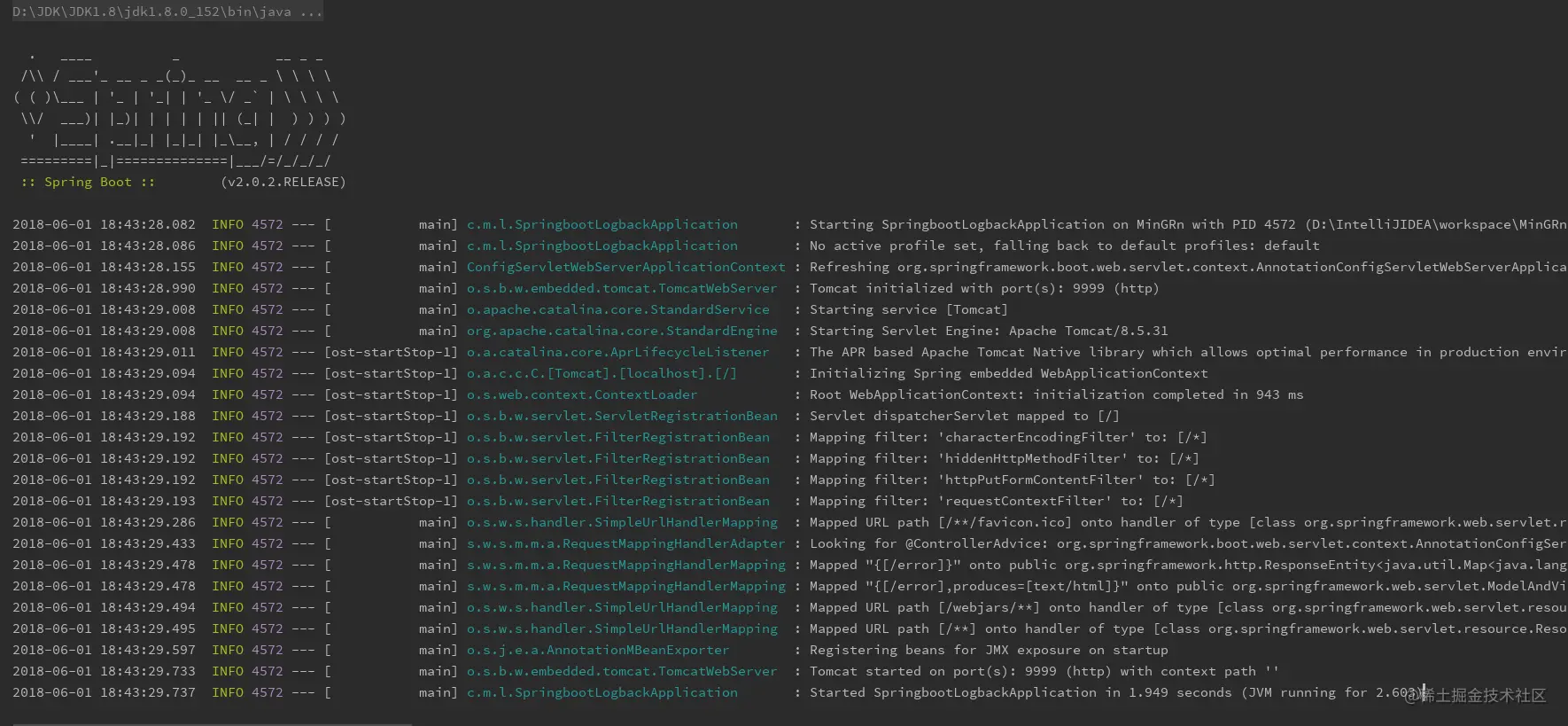
Task: Click logger 'o.apache.catalina.core.StandardService'
Action: point(618,309)
